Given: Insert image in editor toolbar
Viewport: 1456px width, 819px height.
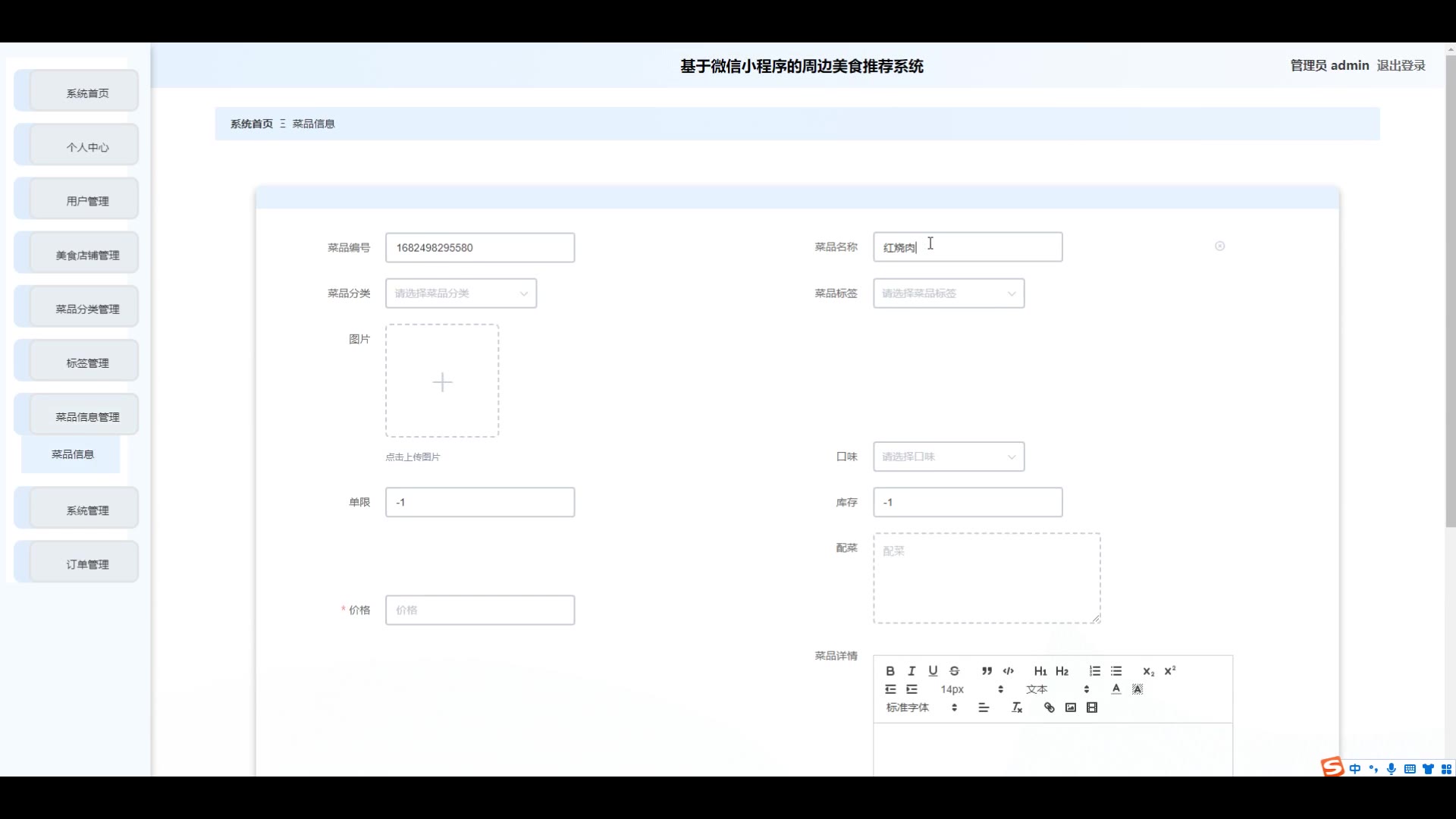Looking at the screenshot, I should click(1071, 708).
